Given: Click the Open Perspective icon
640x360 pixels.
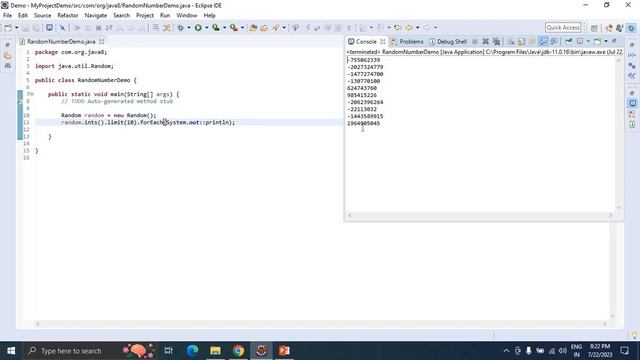Looking at the screenshot, I should [x=594, y=28].
